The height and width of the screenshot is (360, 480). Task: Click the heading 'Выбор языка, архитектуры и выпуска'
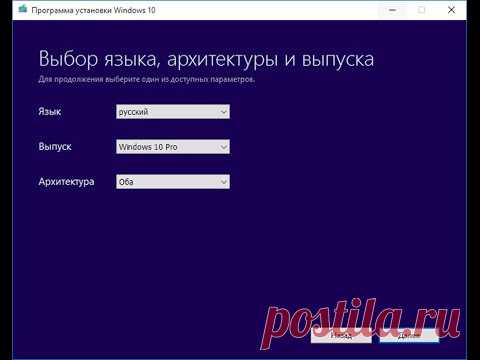[206, 60]
